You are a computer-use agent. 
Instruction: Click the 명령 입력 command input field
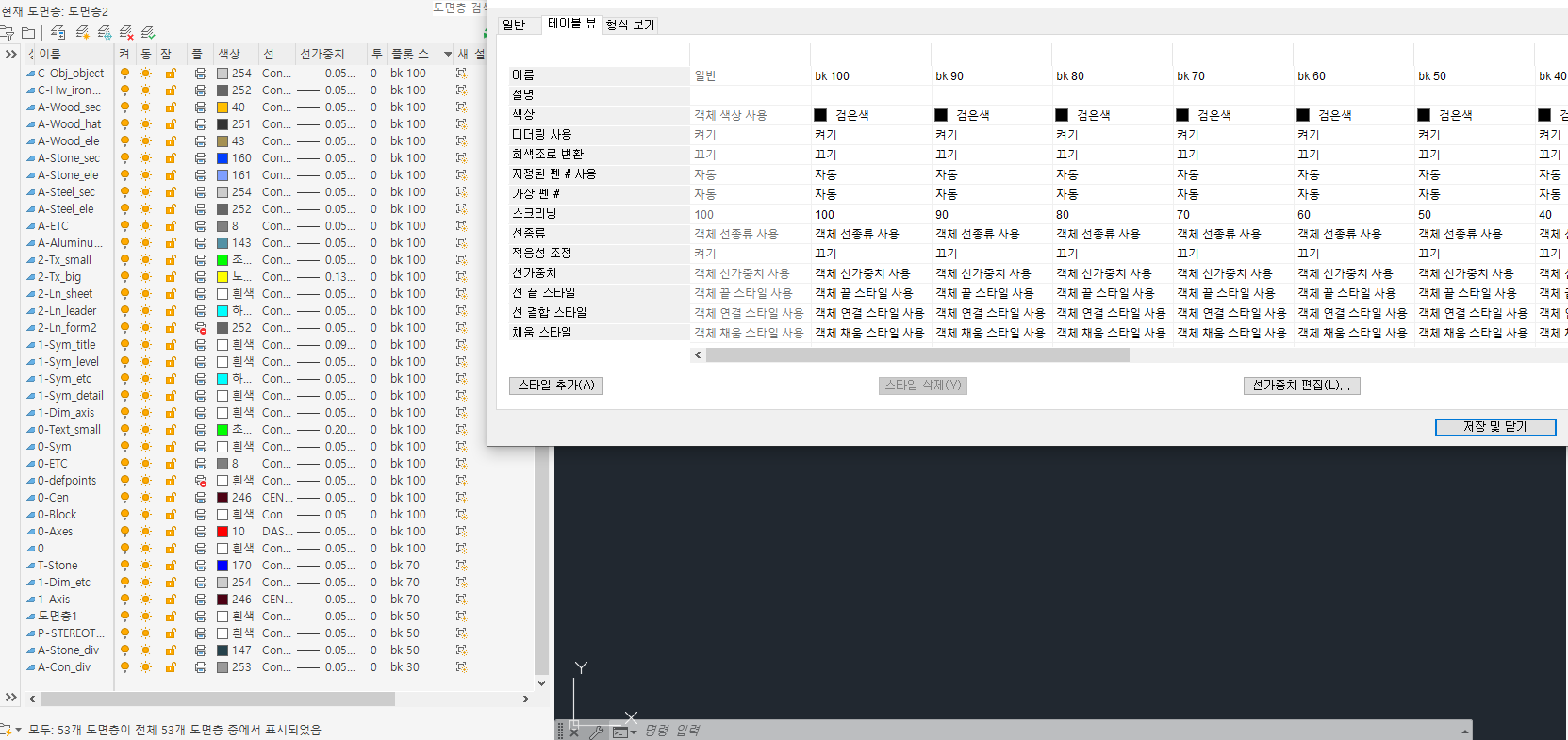pos(1047,731)
